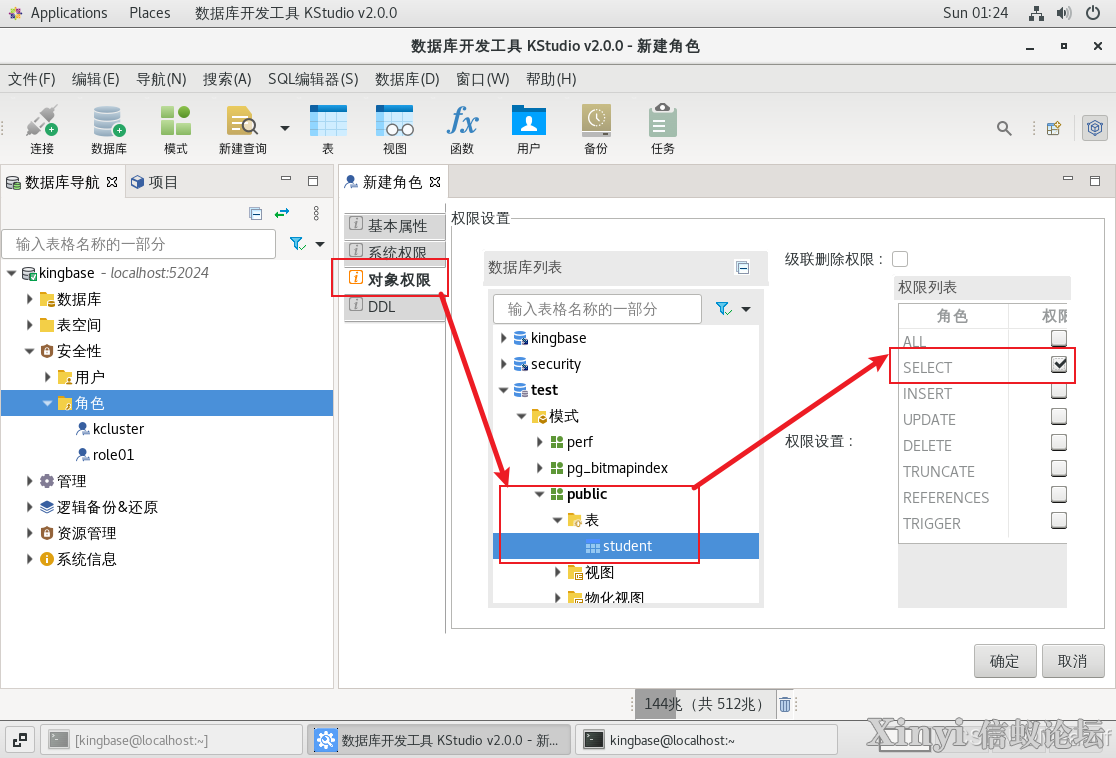Viewport: 1116px width, 758px height.
Task: Expand the 用户 node under 安全性
Action: [x=47, y=377]
